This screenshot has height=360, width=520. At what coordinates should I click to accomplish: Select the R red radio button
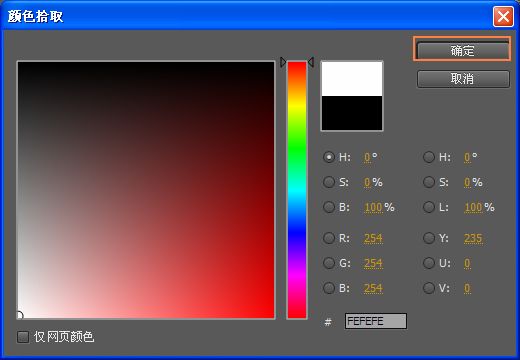tap(329, 238)
